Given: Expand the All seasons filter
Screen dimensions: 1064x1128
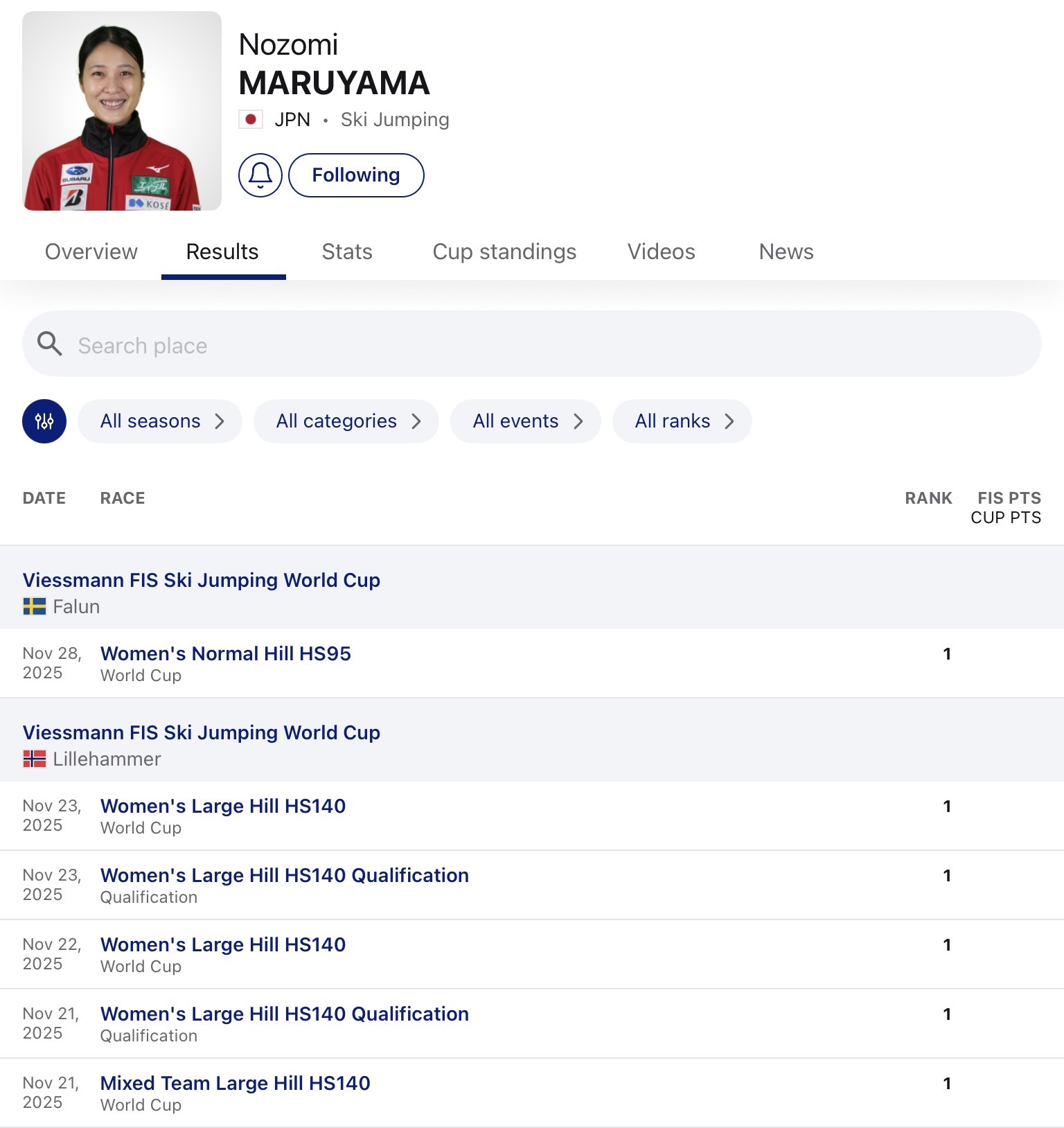Looking at the screenshot, I should [160, 421].
